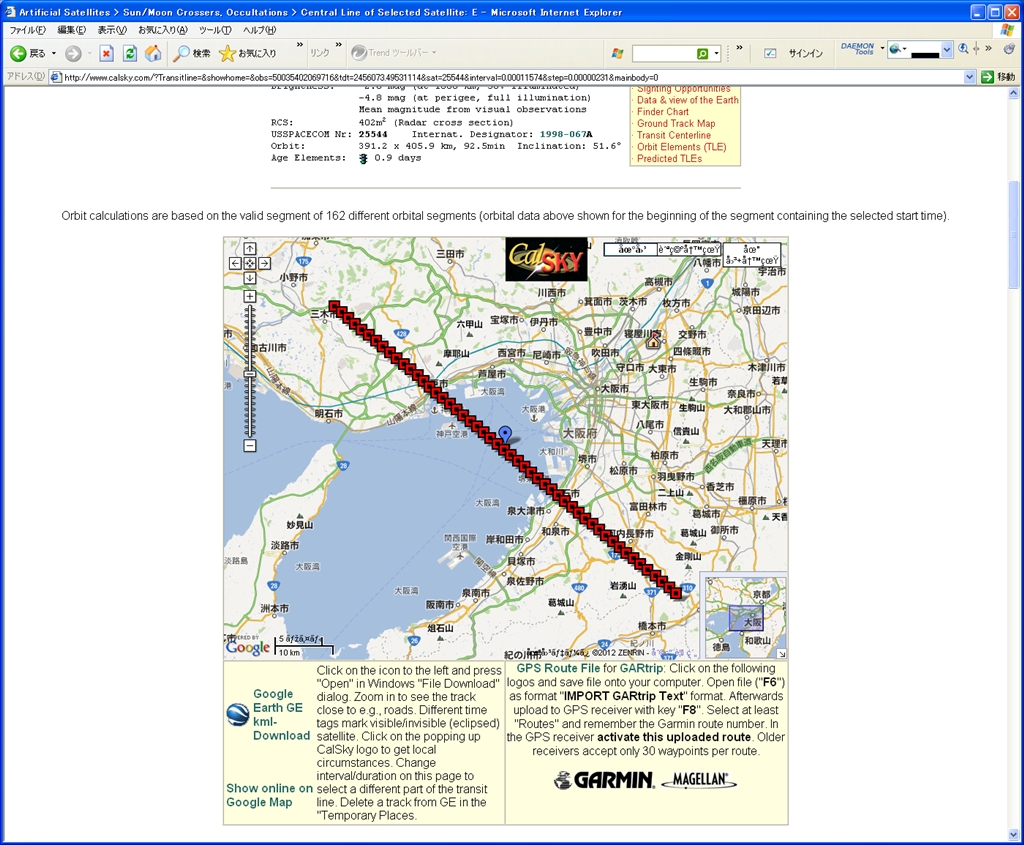
Task: Open the Transit Centerline link
Action: tap(674, 135)
